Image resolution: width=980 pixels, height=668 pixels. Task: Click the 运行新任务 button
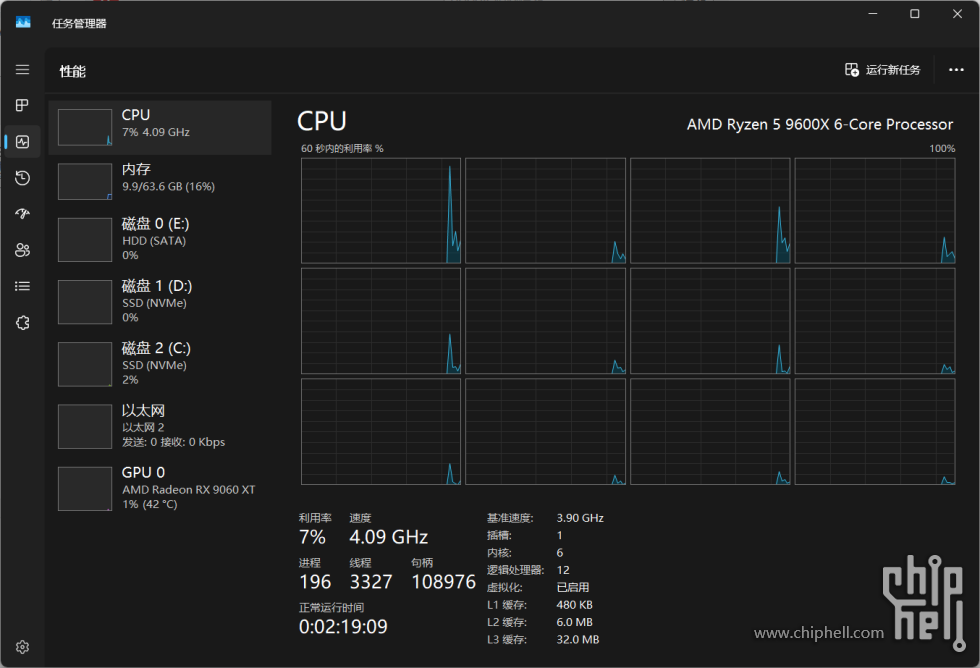(x=882, y=70)
